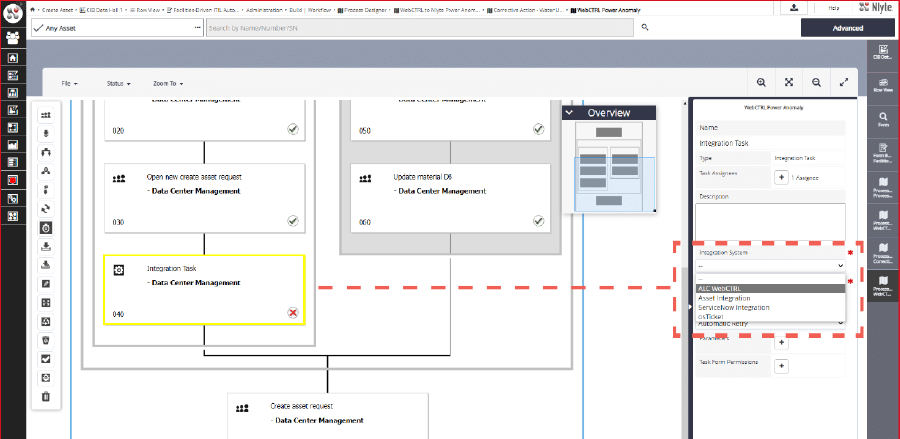Viewport: 900px width, 439px height.
Task: Click the expand fullscreen diagonal arrow icon
Action: click(844, 83)
